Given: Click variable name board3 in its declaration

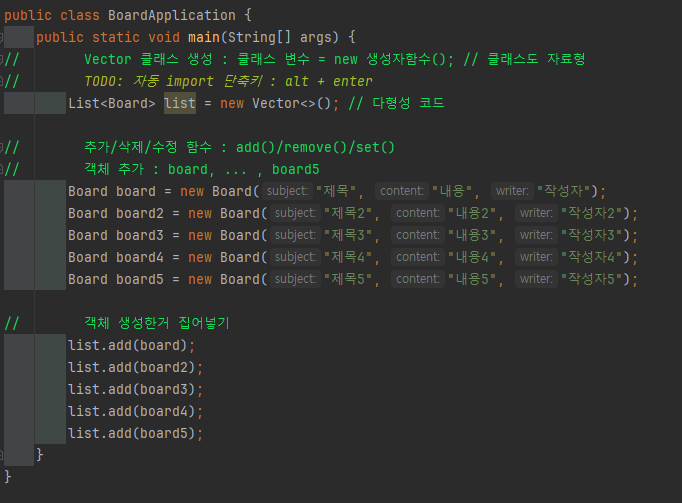Looking at the screenshot, I should (140, 235).
